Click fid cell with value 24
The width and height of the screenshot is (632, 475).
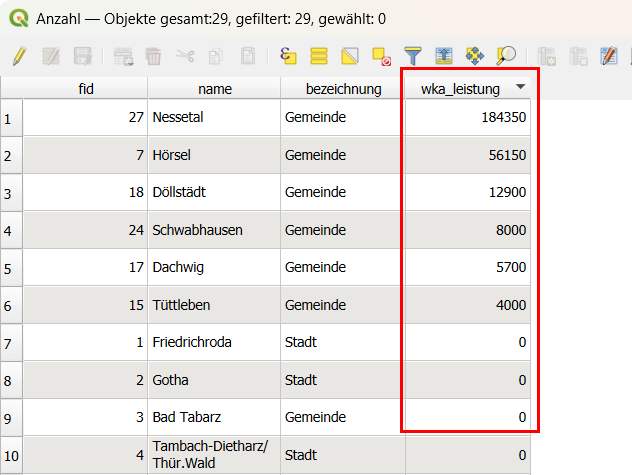(x=85, y=230)
